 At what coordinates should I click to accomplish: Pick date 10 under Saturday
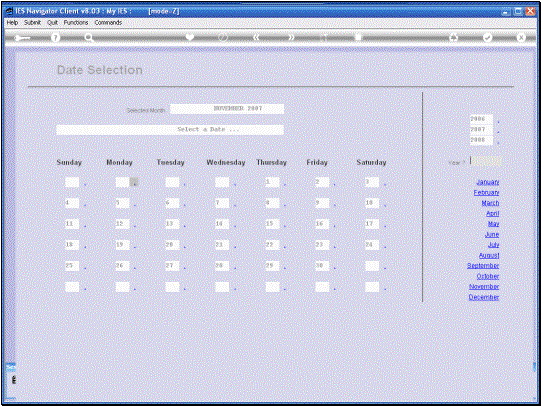372,203
